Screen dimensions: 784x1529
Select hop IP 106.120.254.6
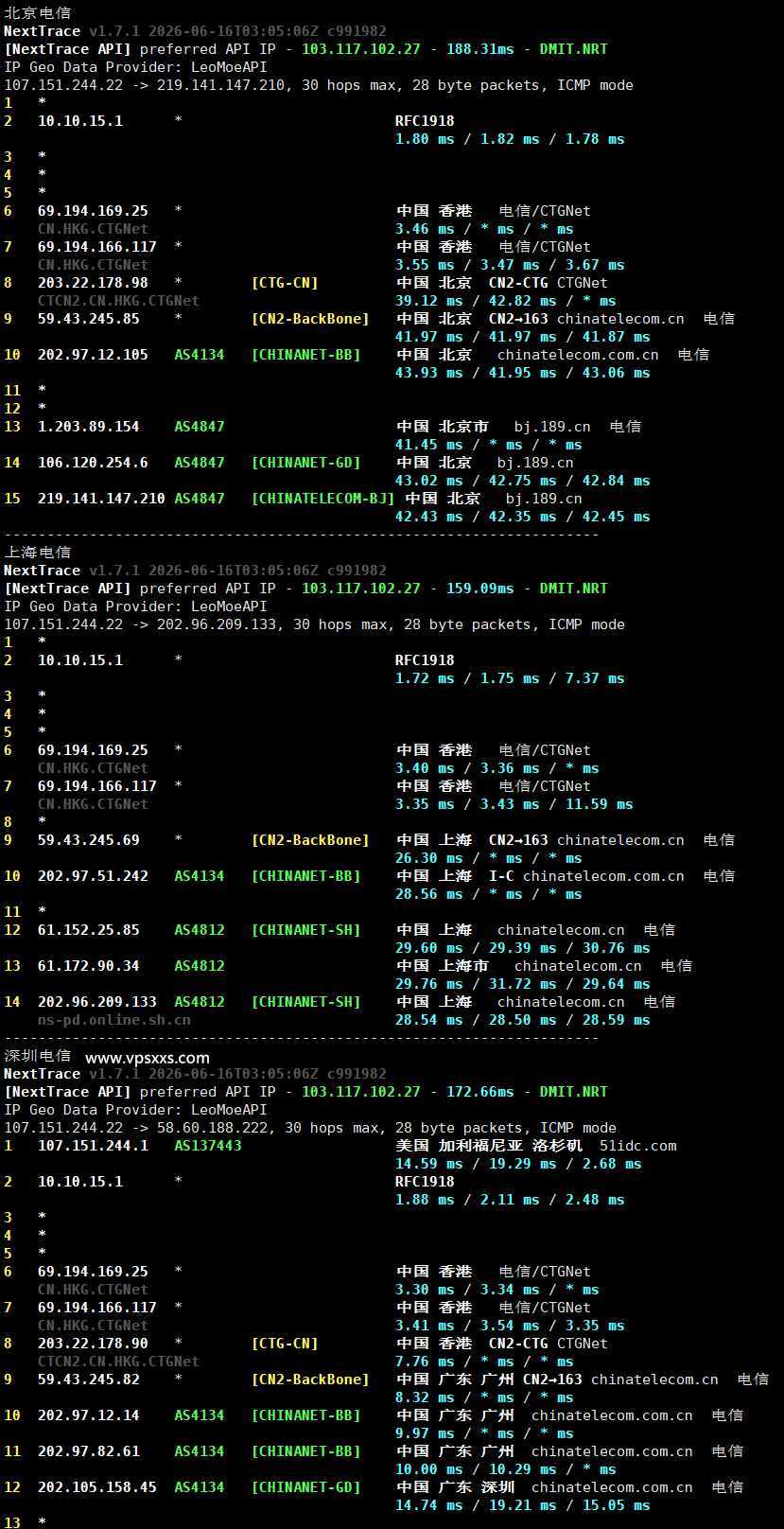93,463
